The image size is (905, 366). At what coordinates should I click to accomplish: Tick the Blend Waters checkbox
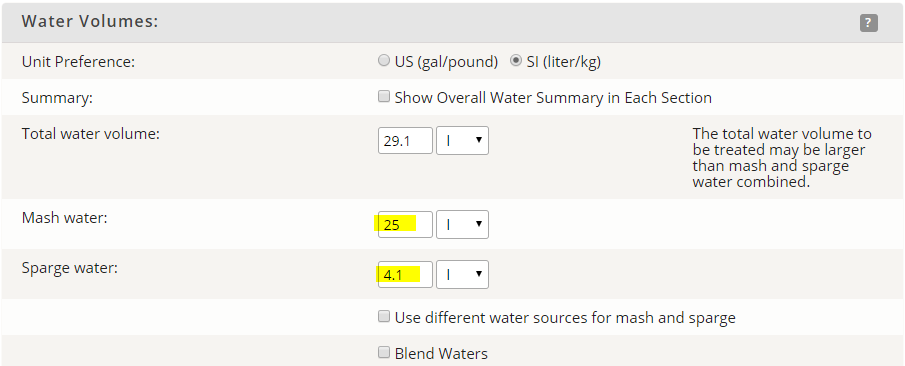point(384,352)
